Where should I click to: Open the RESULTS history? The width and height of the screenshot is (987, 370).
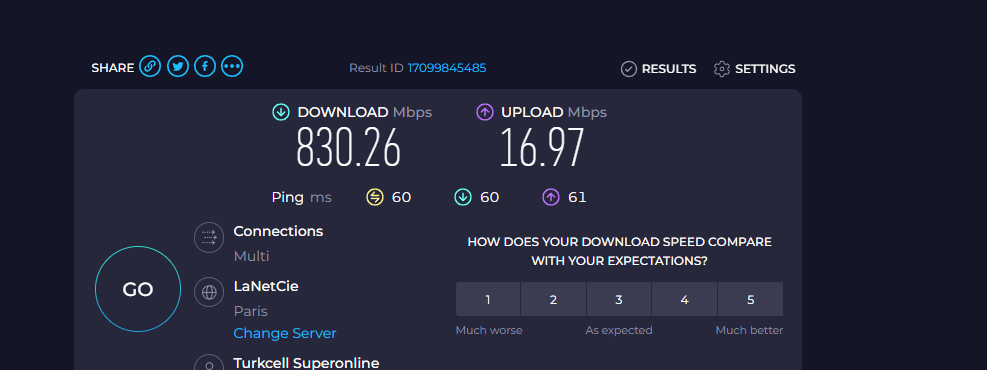pyautogui.click(x=668, y=69)
